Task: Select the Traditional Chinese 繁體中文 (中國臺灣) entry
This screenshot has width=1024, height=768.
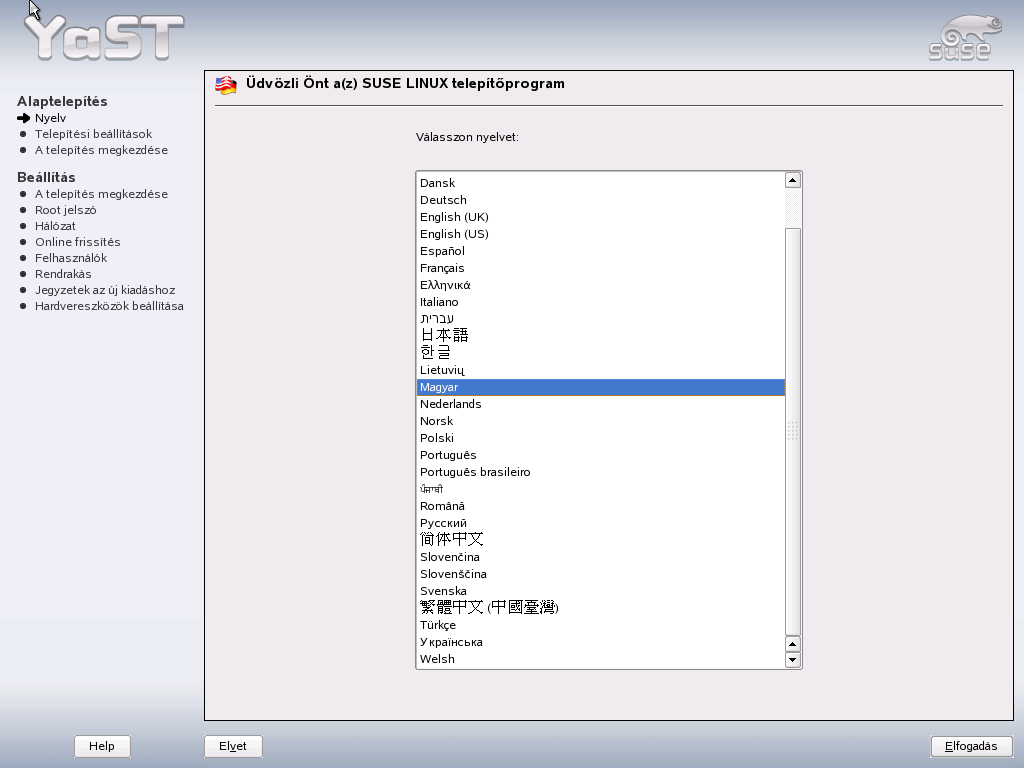Action: pos(601,608)
